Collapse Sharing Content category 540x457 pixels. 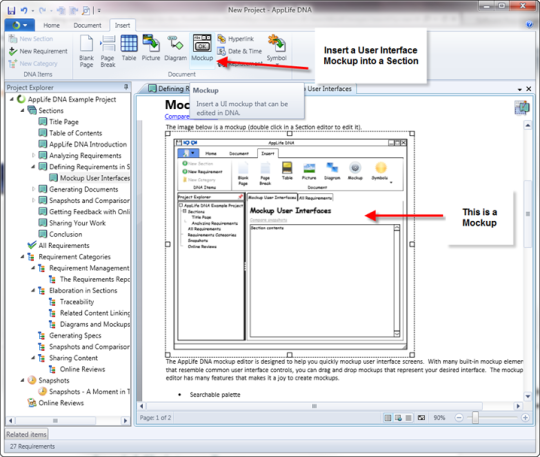point(33,358)
